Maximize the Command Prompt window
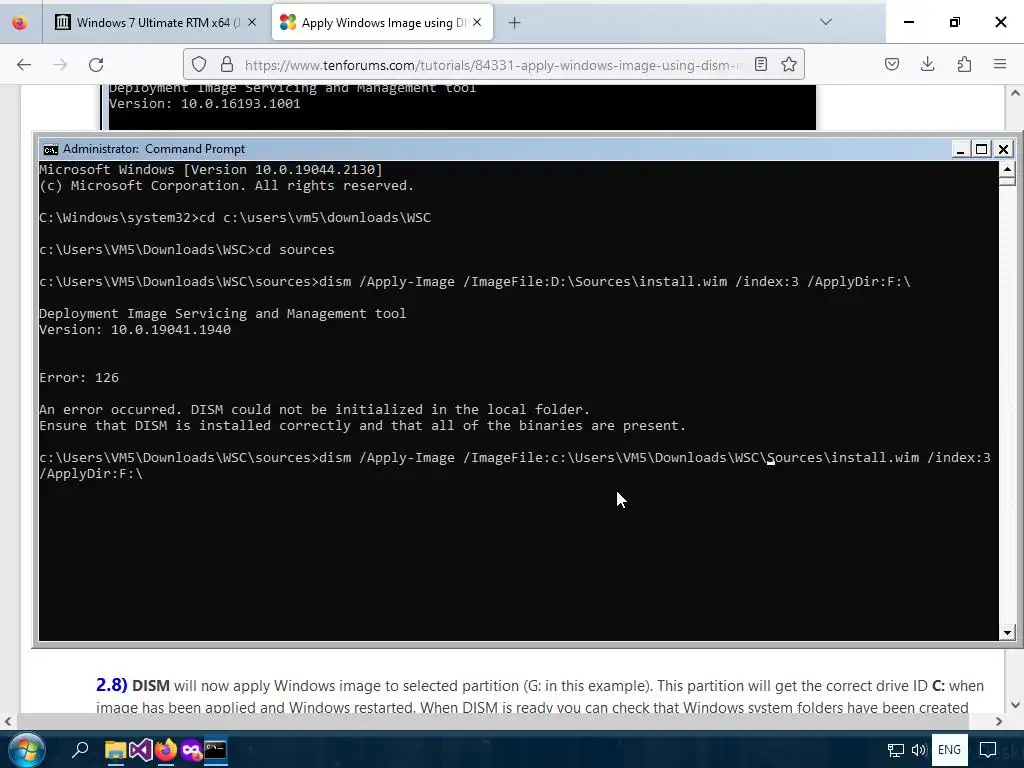Viewport: 1024px width, 768px height. (x=982, y=149)
